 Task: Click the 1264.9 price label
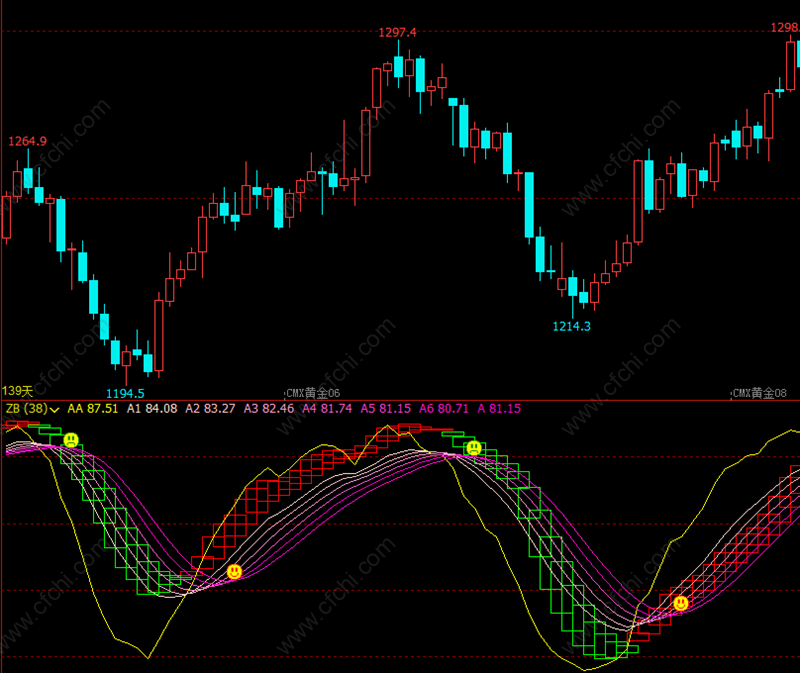click(28, 141)
